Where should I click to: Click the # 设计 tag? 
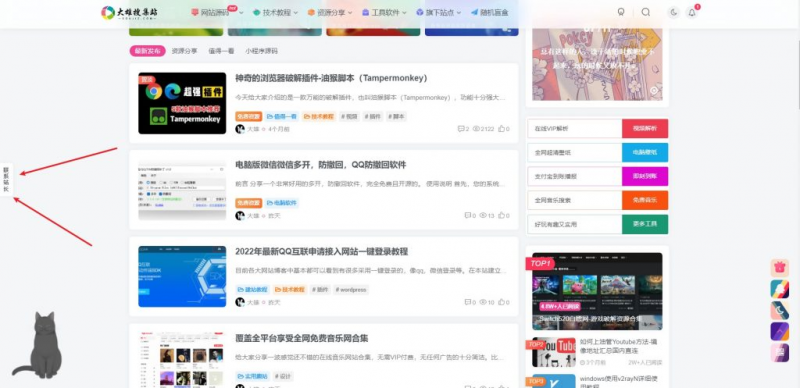(x=283, y=376)
